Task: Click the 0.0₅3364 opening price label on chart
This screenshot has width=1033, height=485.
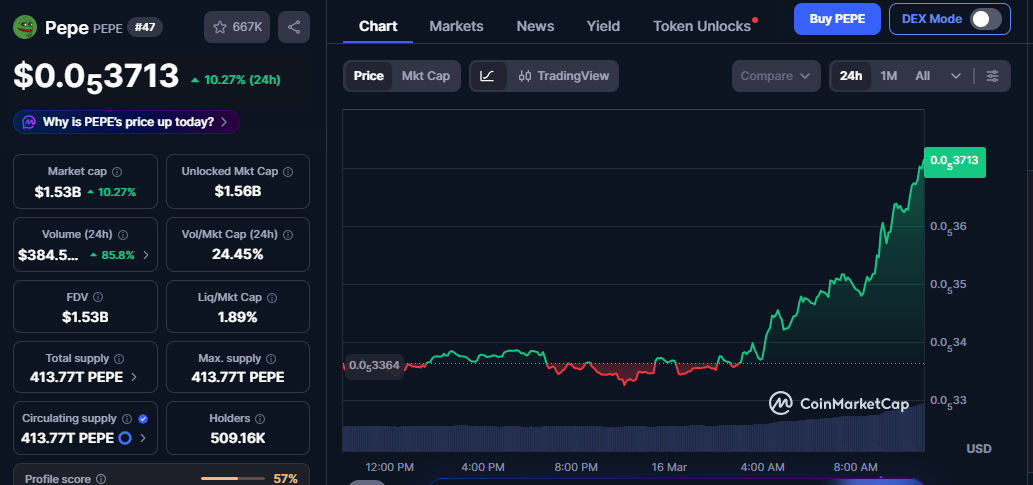Action: [x=374, y=365]
